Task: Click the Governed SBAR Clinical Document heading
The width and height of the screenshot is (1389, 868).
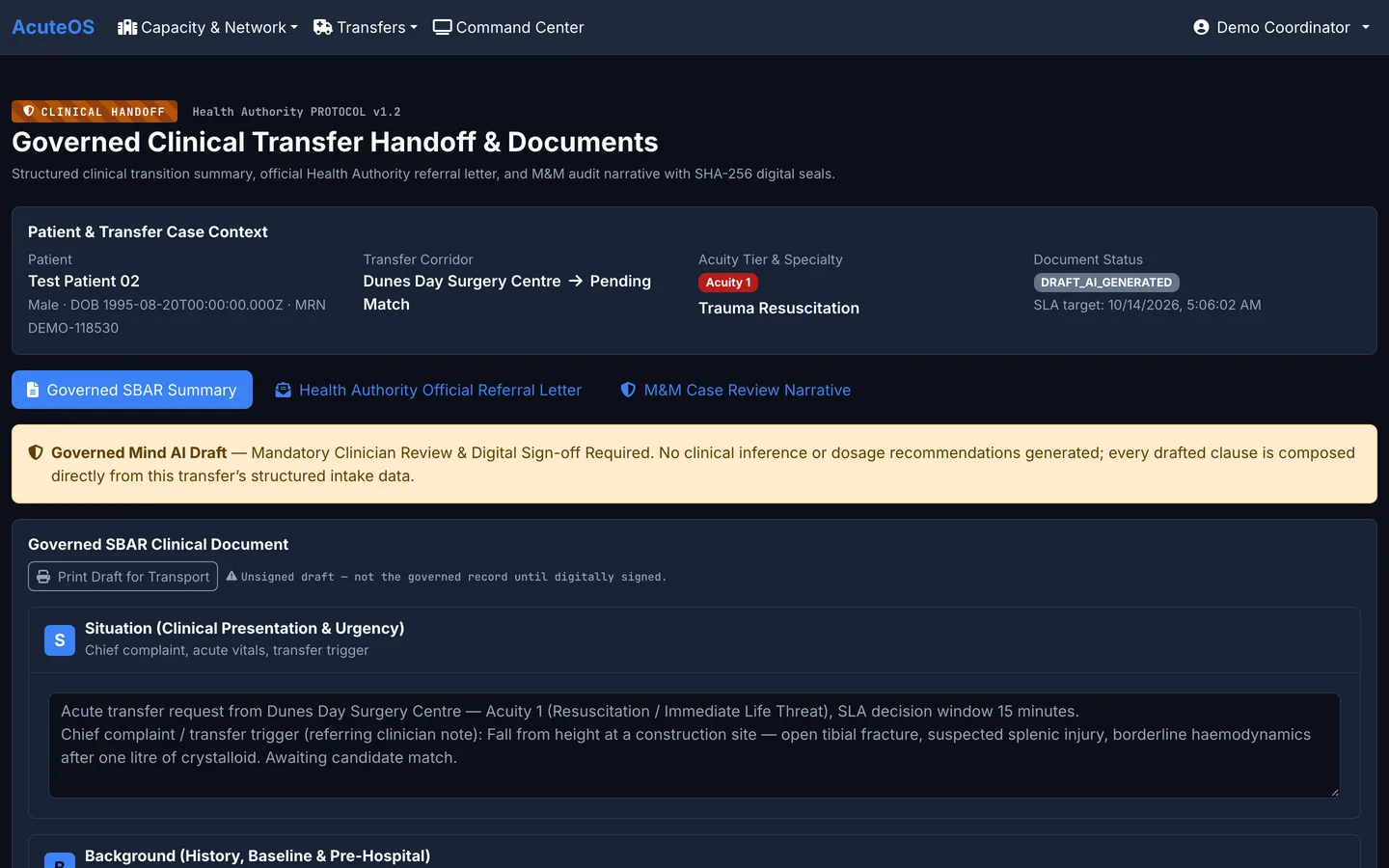Action: coord(158,544)
